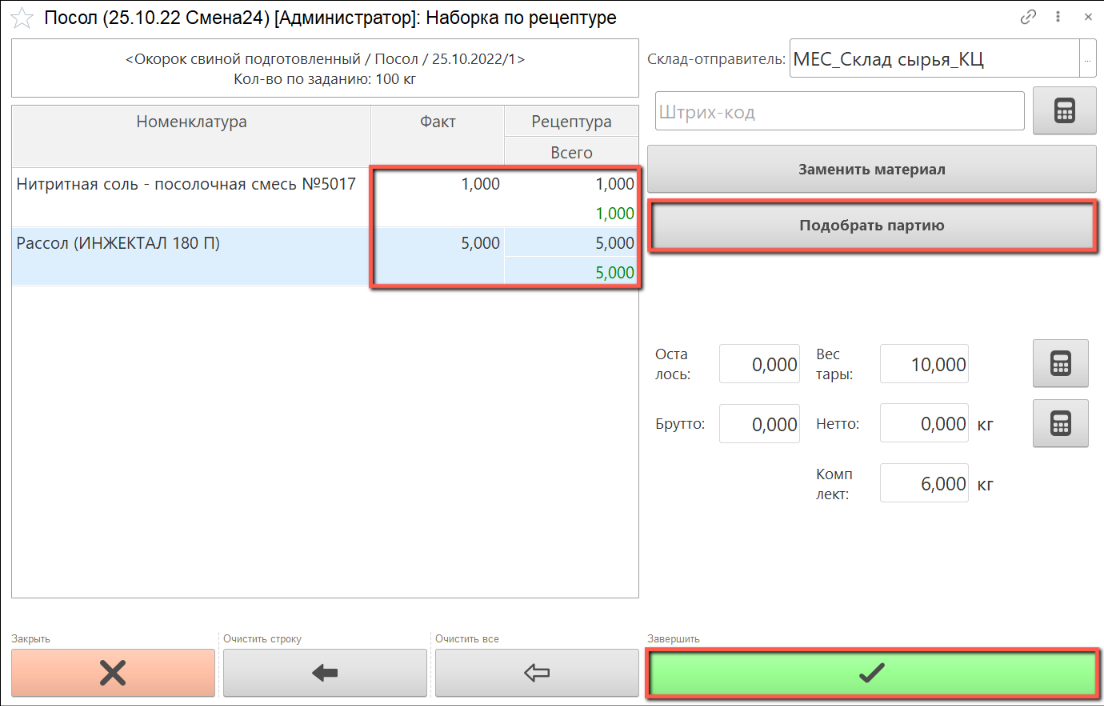Click the Брутто weight field
Image resolution: width=1104 pixels, height=706 pixels.
[x=759, y=424]
